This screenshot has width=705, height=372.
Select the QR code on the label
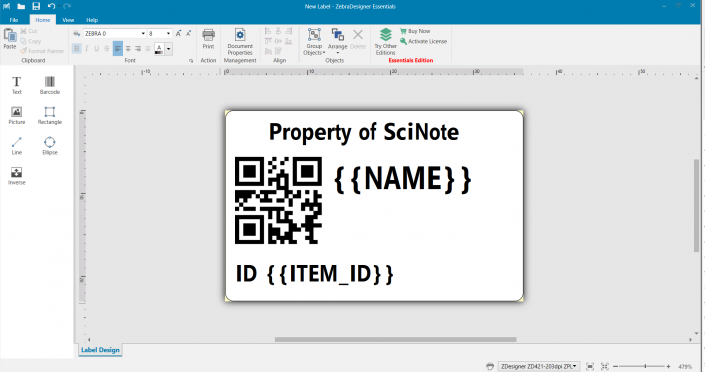pos(278,201)
